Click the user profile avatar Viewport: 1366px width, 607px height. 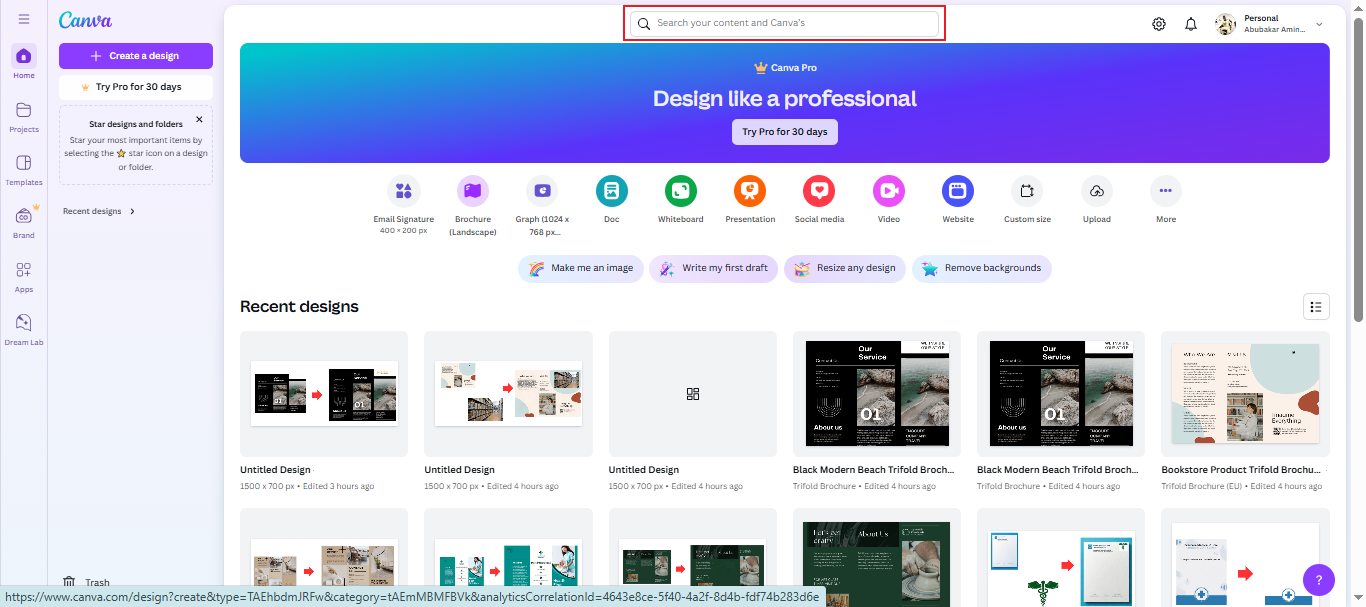pos(1225,24)
